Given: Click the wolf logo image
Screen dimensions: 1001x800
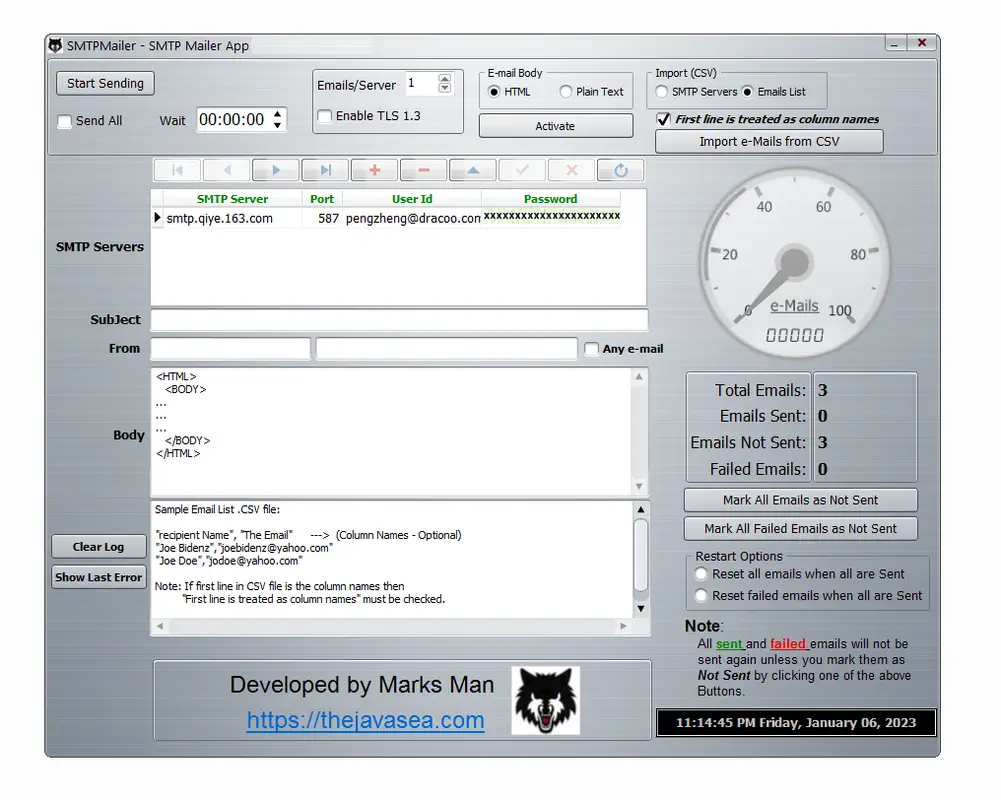Looking at the screenshot, I should coord(543,699).
